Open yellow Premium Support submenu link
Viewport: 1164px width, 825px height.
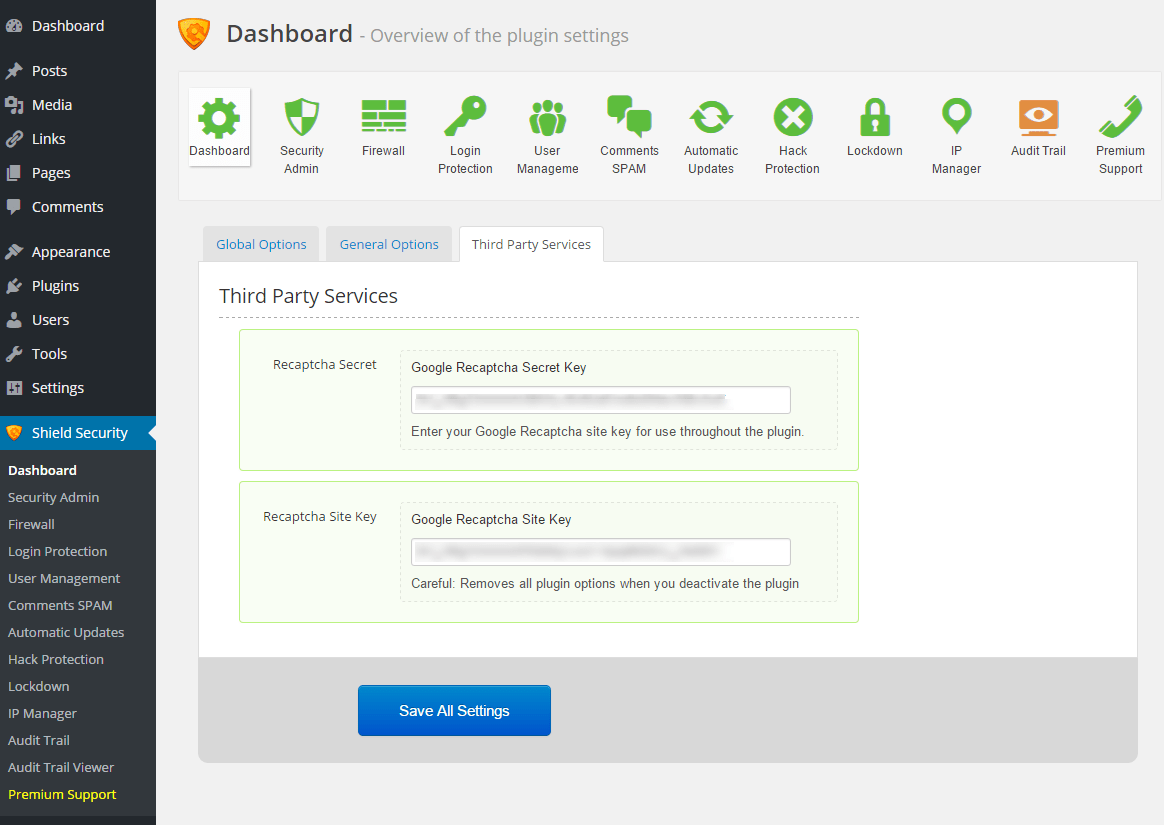(62, 795)
